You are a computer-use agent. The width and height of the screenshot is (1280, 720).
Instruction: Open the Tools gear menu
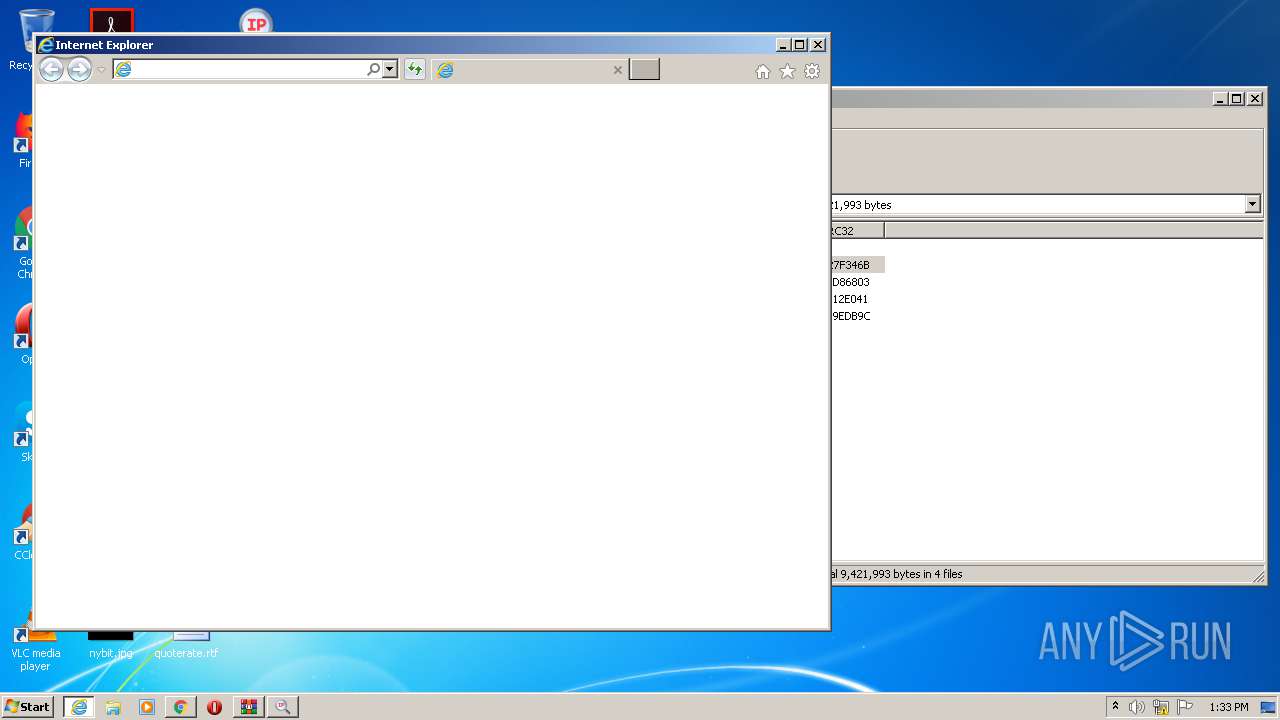pos(812,71)
